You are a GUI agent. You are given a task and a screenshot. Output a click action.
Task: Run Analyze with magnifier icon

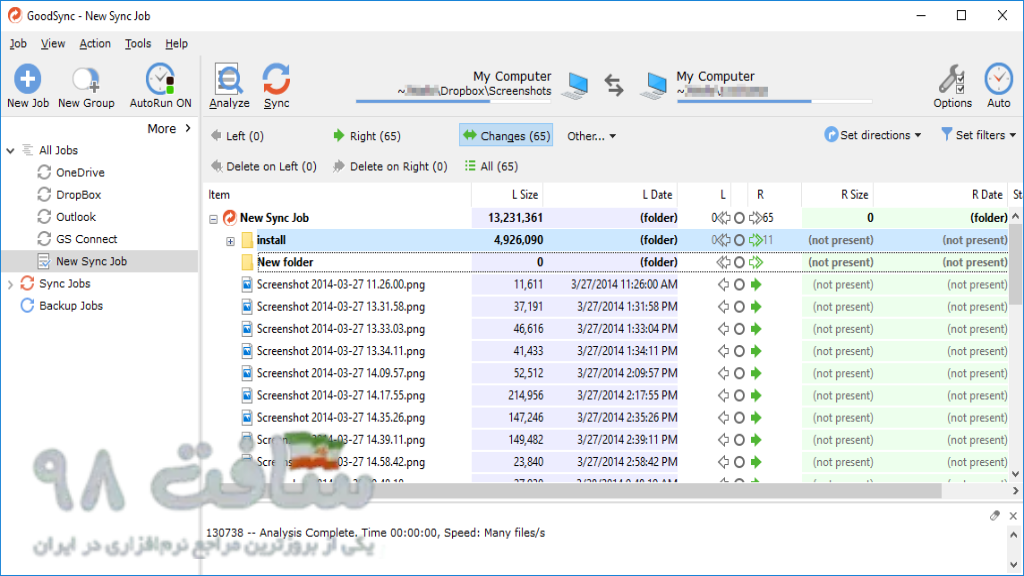(x=229, y=80)
